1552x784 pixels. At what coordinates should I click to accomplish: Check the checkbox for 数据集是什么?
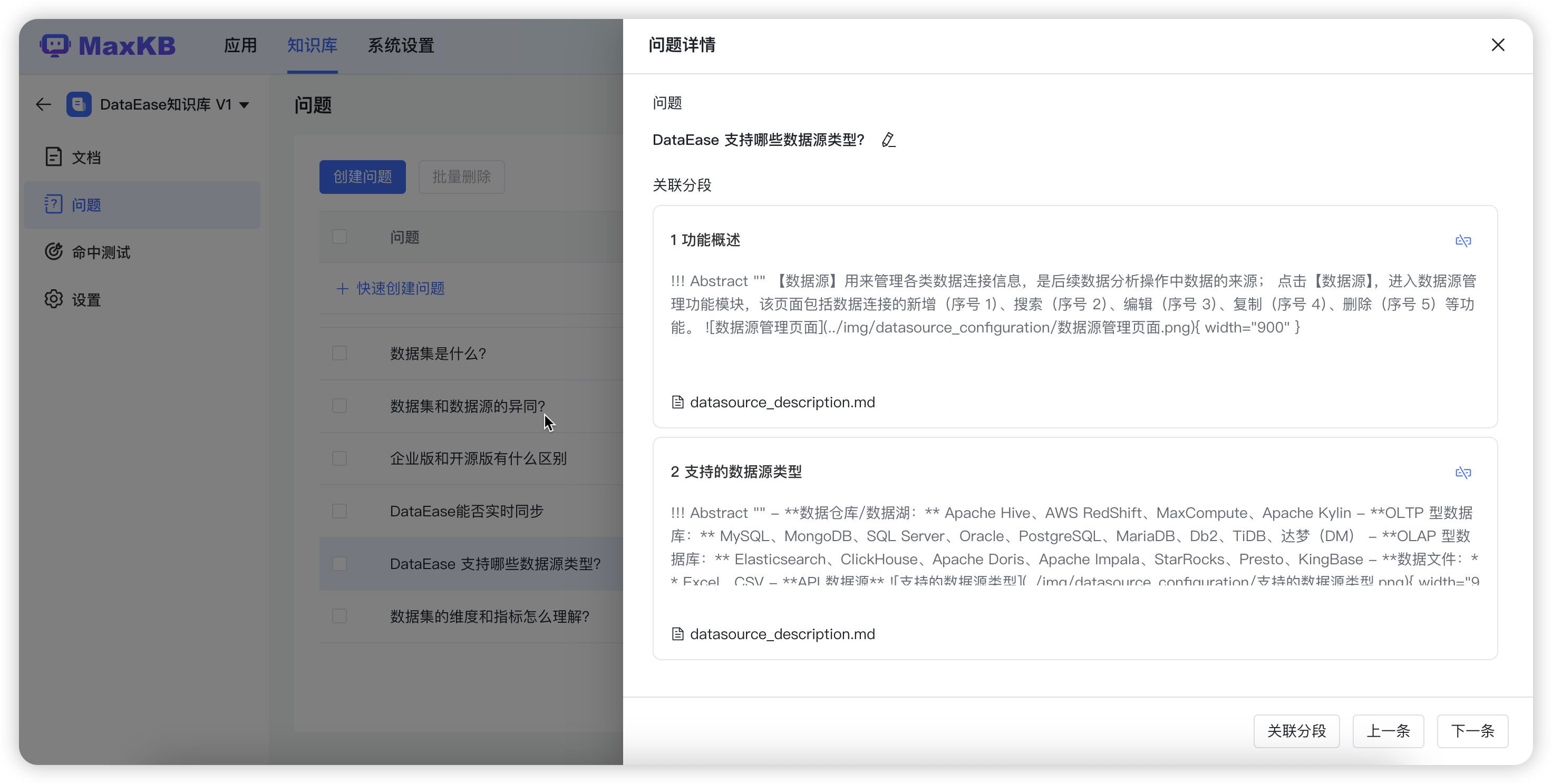(339, 354)
